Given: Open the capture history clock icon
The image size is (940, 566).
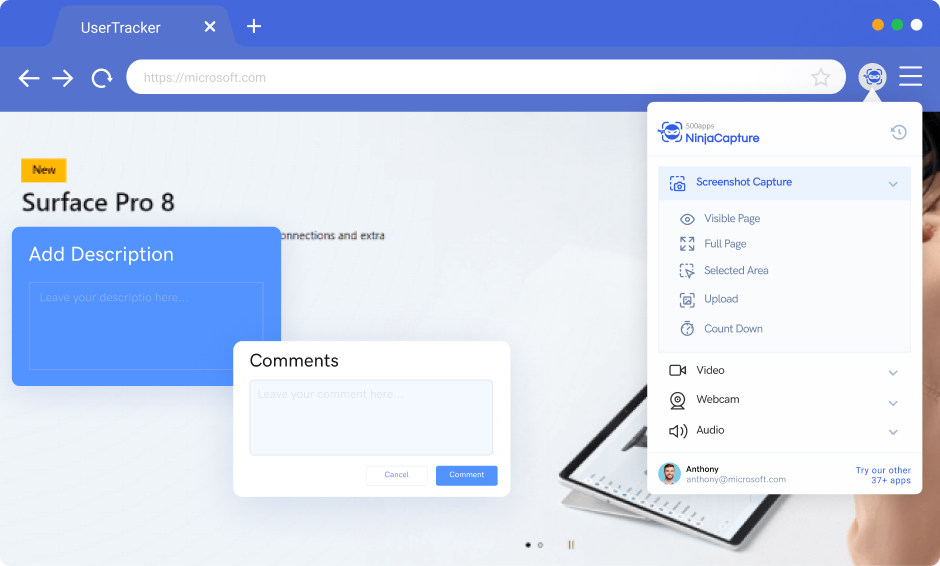Looking at the screenshot, I should tap(898, 132).
